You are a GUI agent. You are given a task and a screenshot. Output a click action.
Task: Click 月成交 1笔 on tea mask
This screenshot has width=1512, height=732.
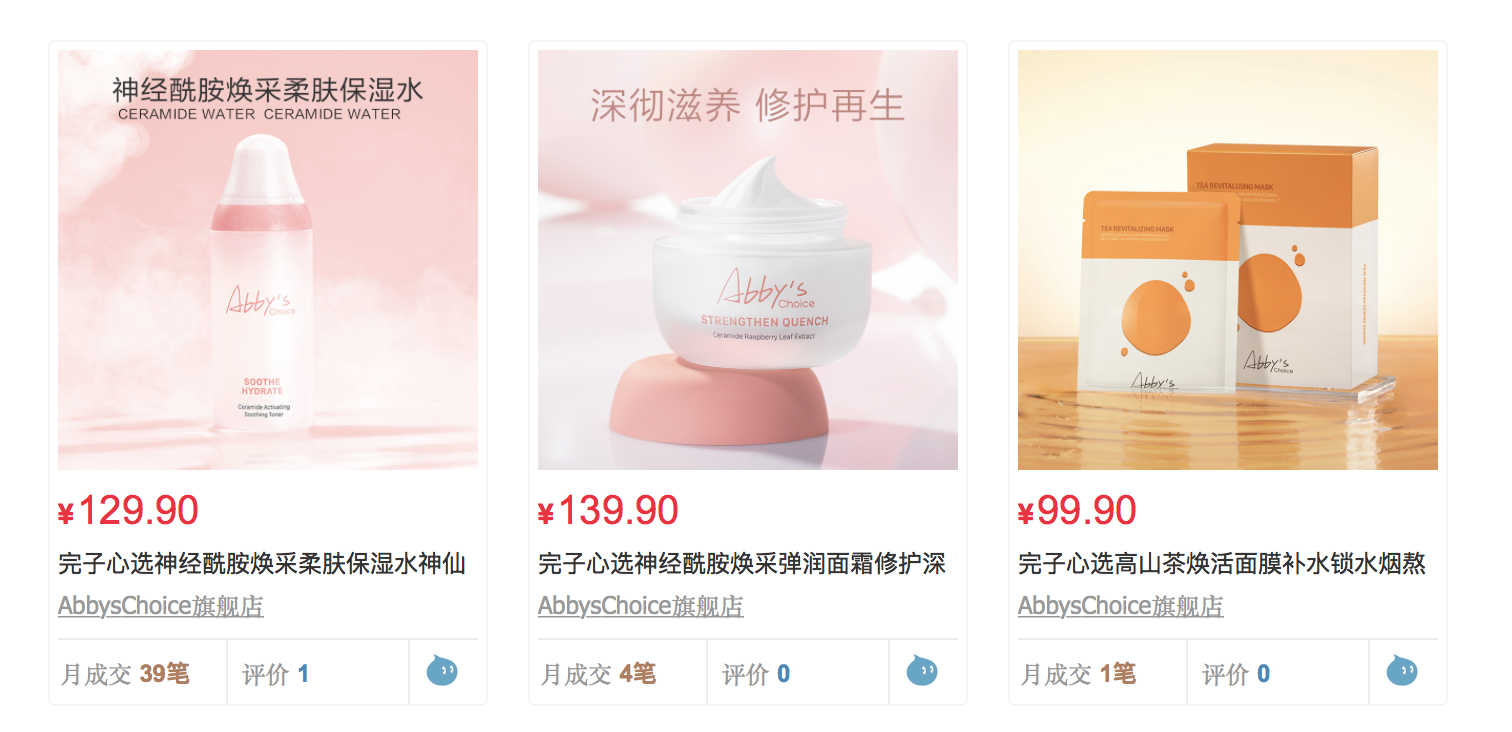(1078, 674)
